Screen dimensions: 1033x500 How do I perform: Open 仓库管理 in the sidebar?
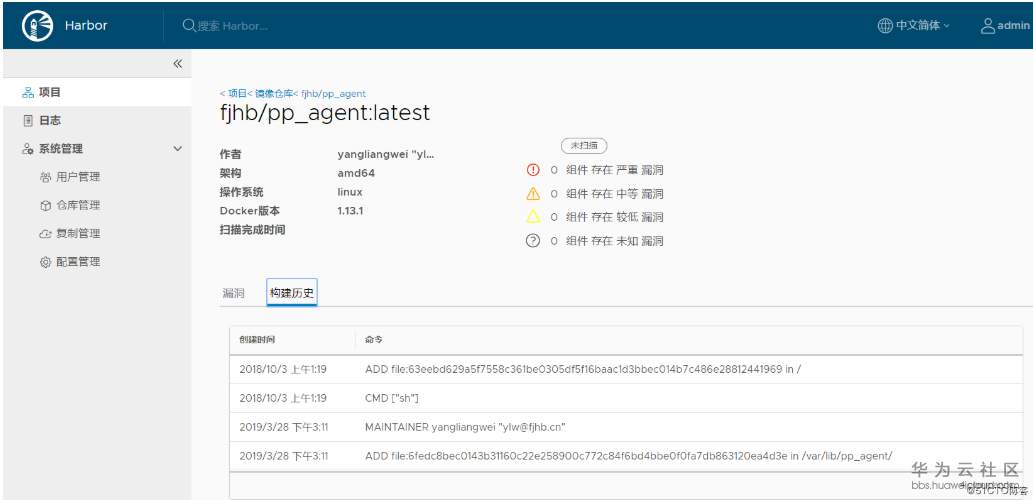78,205
